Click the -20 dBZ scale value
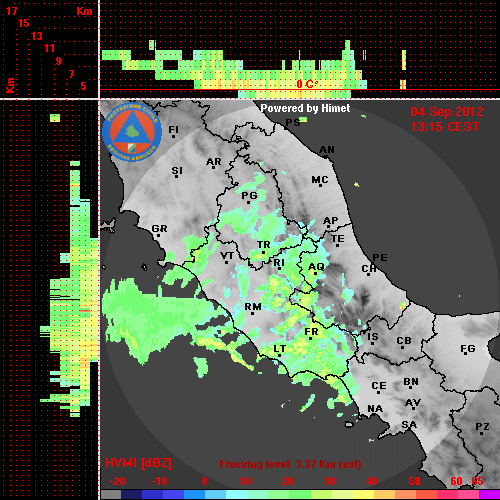Viewport: 500px width, 500px height. tap(117, 481)
